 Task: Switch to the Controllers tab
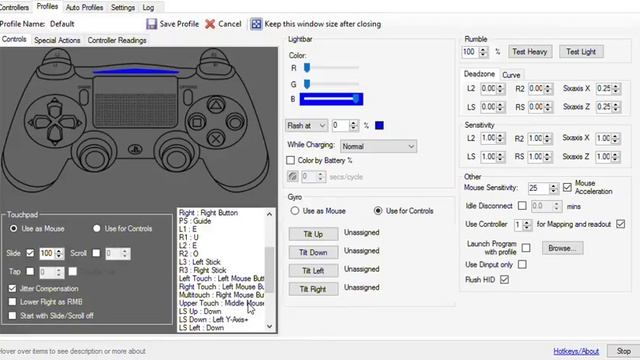(14, 7)
